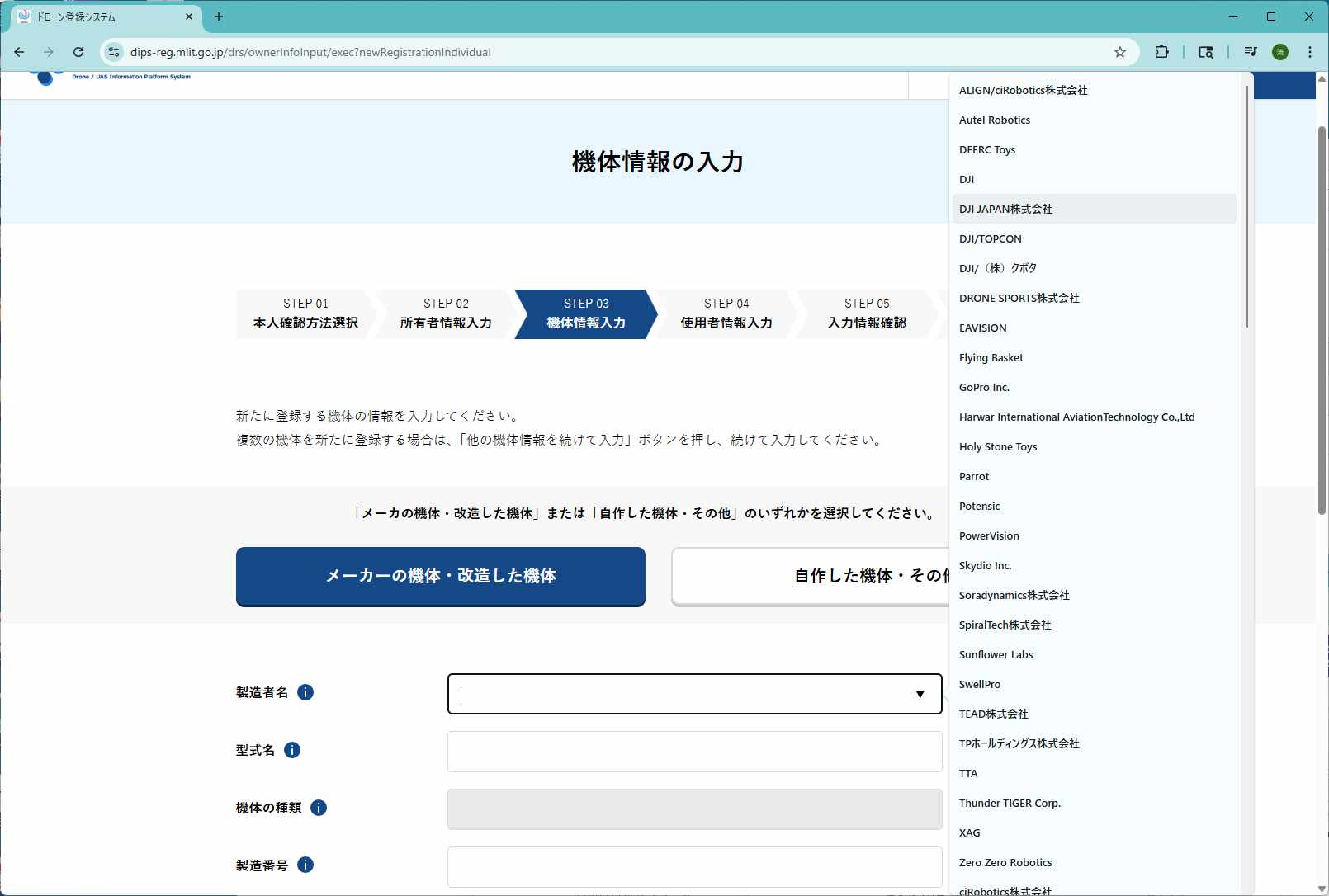Select ALIGN/ciRobotics株式会社 from the list
Viewport: 1329px width, 896px height.
click(x=1095, y=90)
